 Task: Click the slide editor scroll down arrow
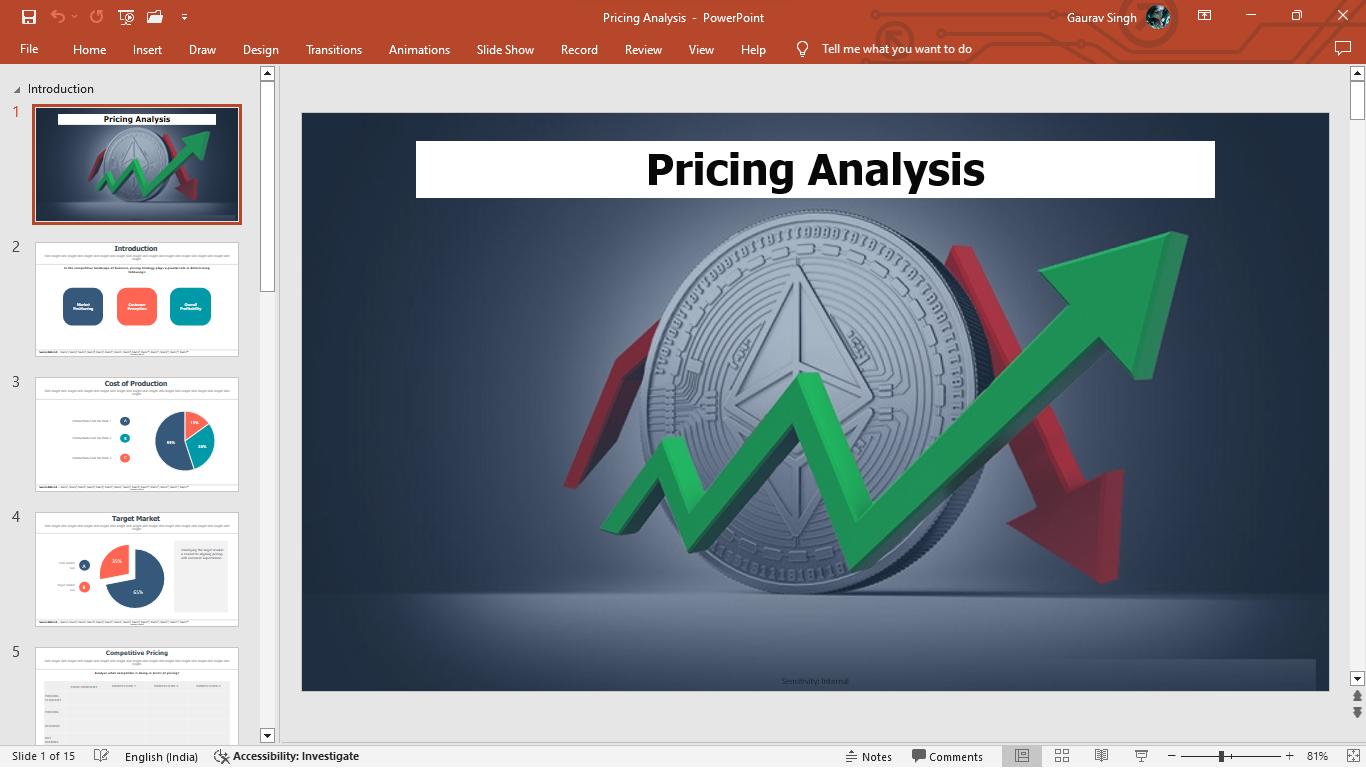pyautogui.click(x=1357, y=678)
